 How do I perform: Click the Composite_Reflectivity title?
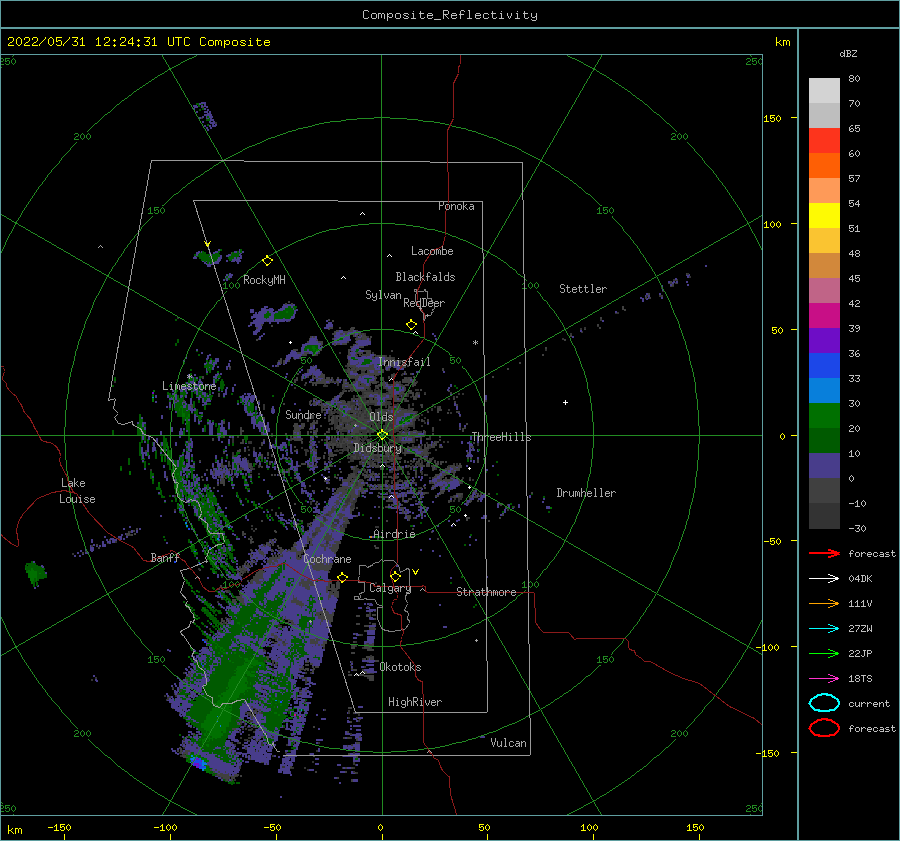click(x=450, y=15)
